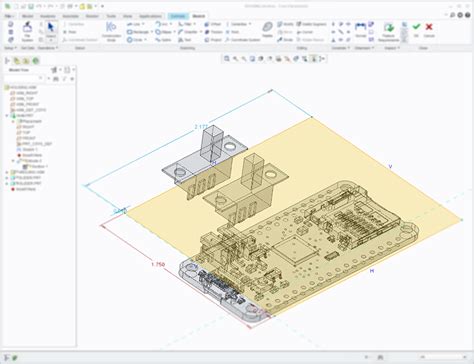
Task: Click the Zoom In icon in graphics toolbar
Action: pyautogui.click(x=236, y=59)
